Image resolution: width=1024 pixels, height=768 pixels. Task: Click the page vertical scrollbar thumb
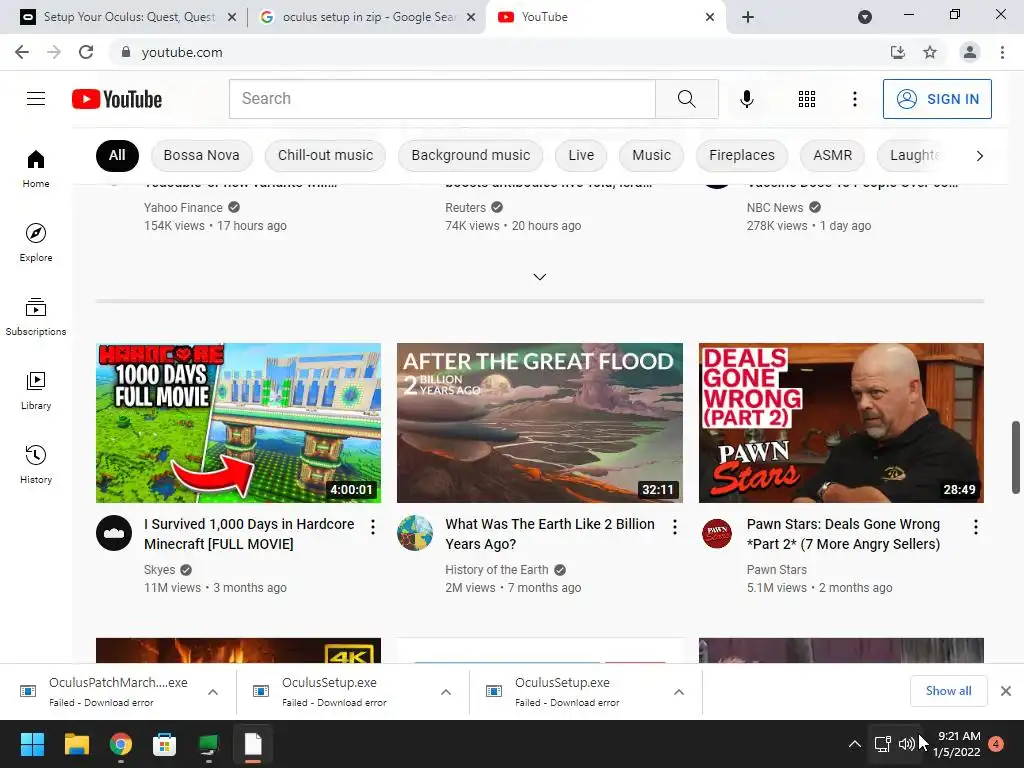[1016, 457]
